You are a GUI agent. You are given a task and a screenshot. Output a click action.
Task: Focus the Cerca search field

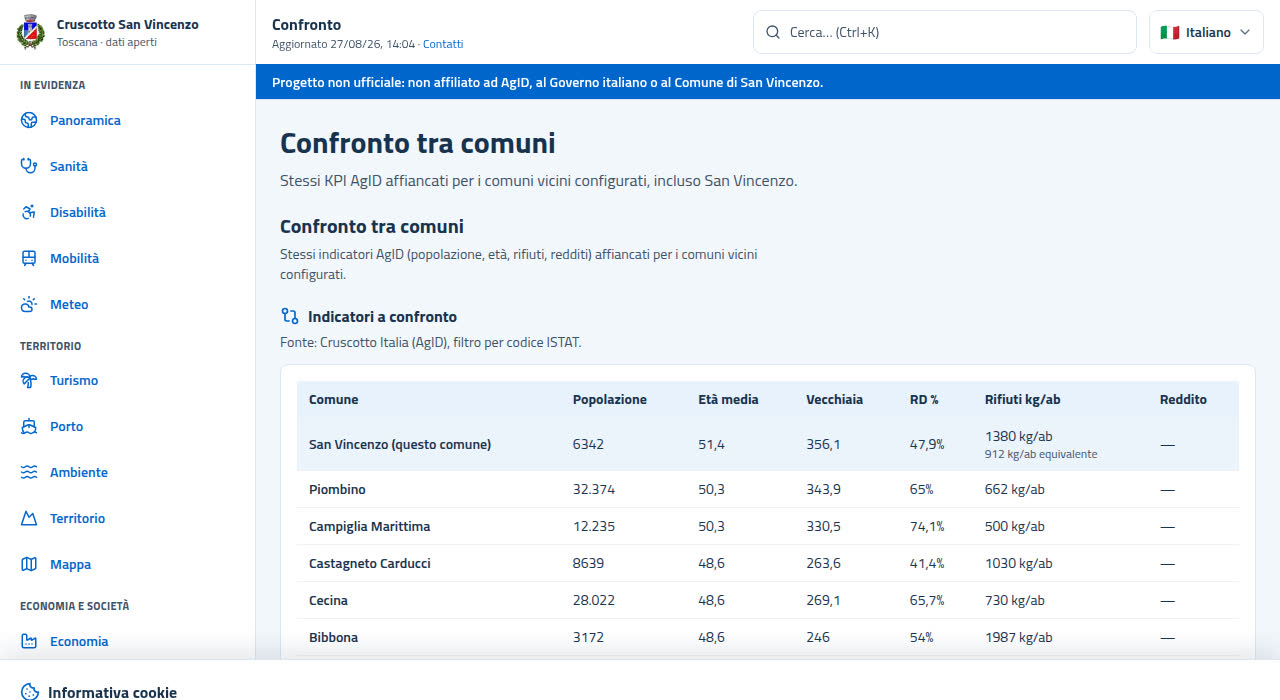click(x=945, y=32)
